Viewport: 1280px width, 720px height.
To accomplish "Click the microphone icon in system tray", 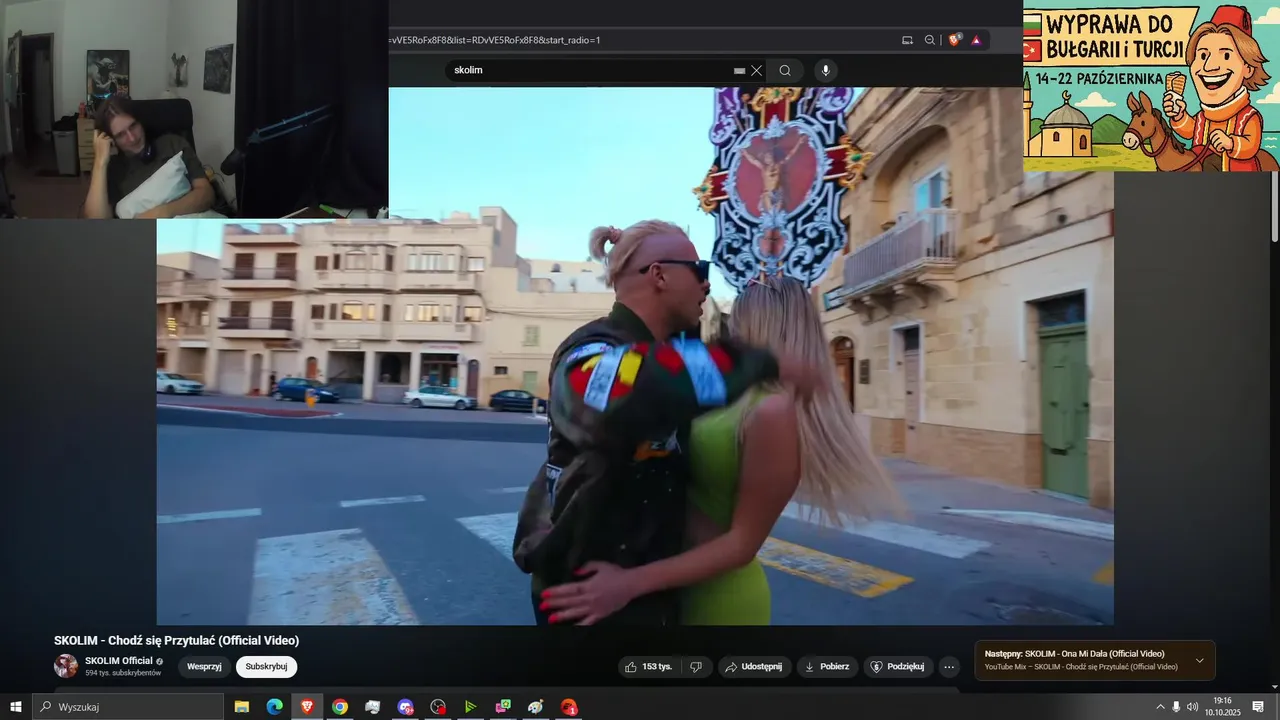I will (1176, 707).
